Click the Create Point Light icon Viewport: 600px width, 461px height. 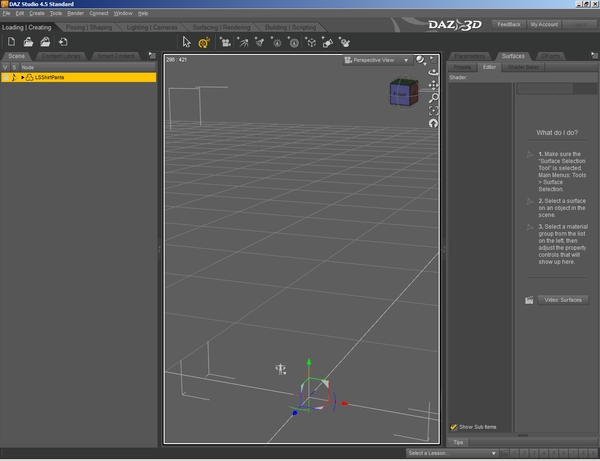(x=277, y=42)
